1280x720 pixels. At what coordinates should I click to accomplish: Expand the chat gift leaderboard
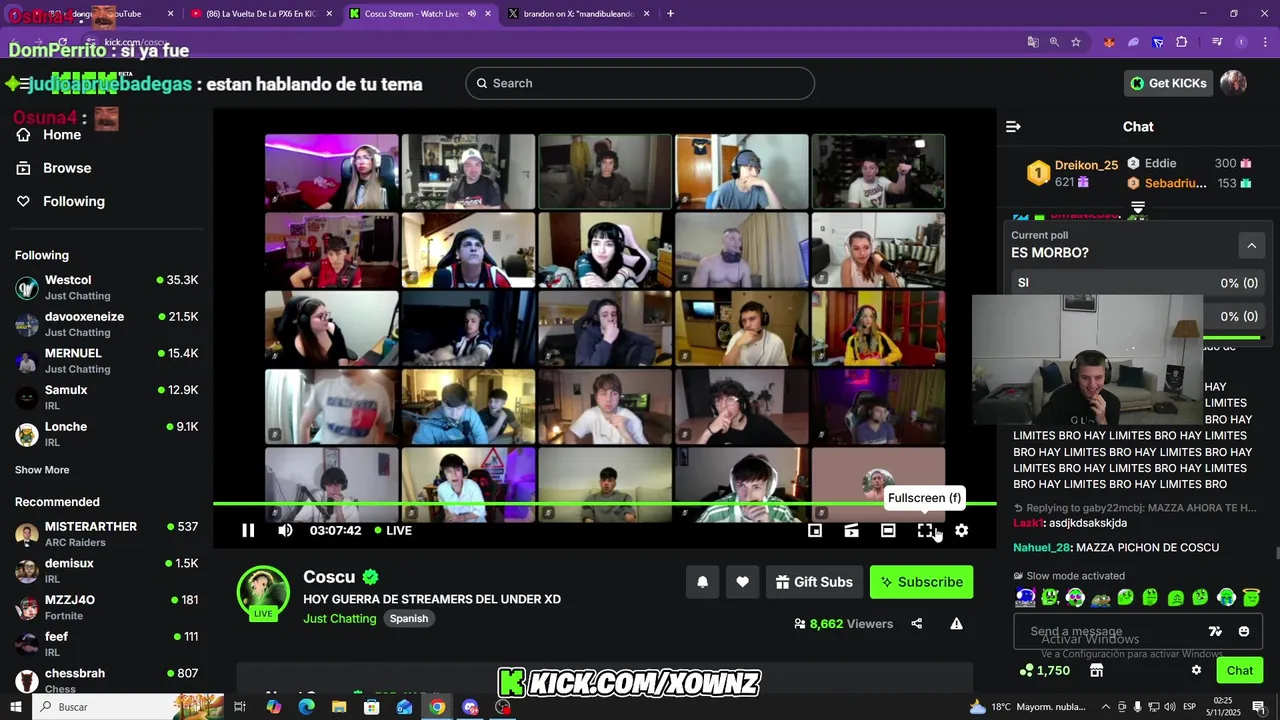tap(1138, 207)
